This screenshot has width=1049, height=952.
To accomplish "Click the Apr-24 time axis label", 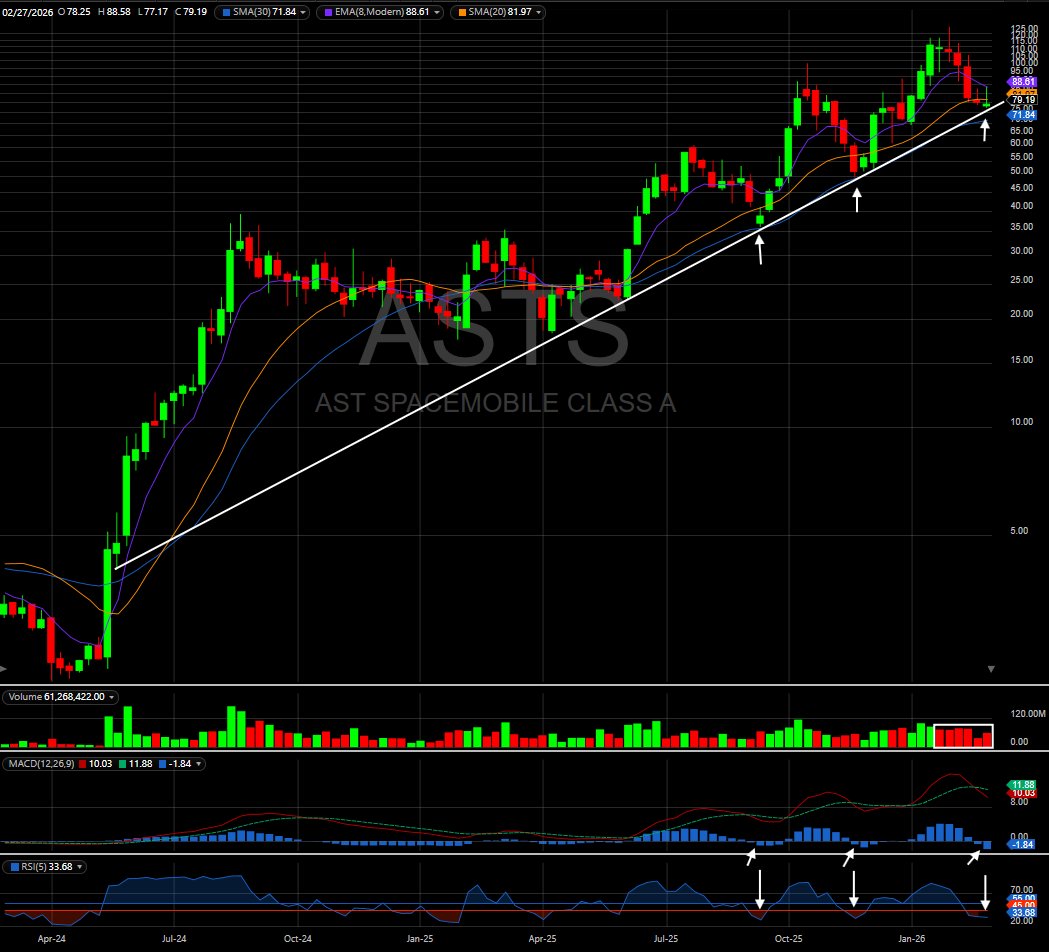I will tap(52, 939).
